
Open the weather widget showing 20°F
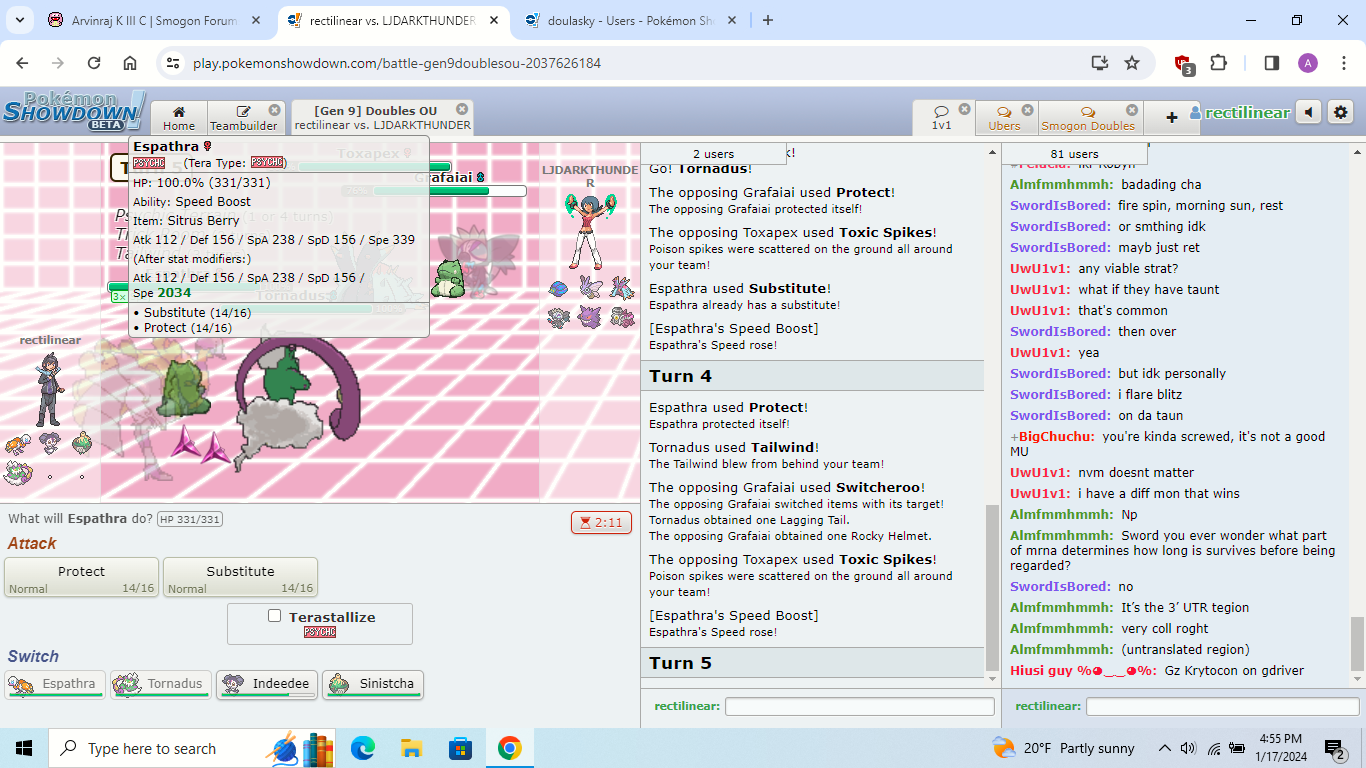[x=1063, y=748]
